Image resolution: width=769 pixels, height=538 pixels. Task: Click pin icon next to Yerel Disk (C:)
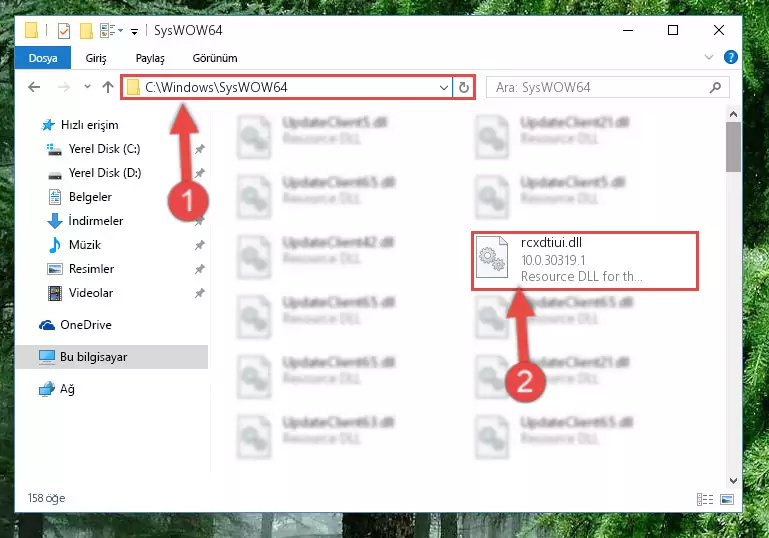200,149
